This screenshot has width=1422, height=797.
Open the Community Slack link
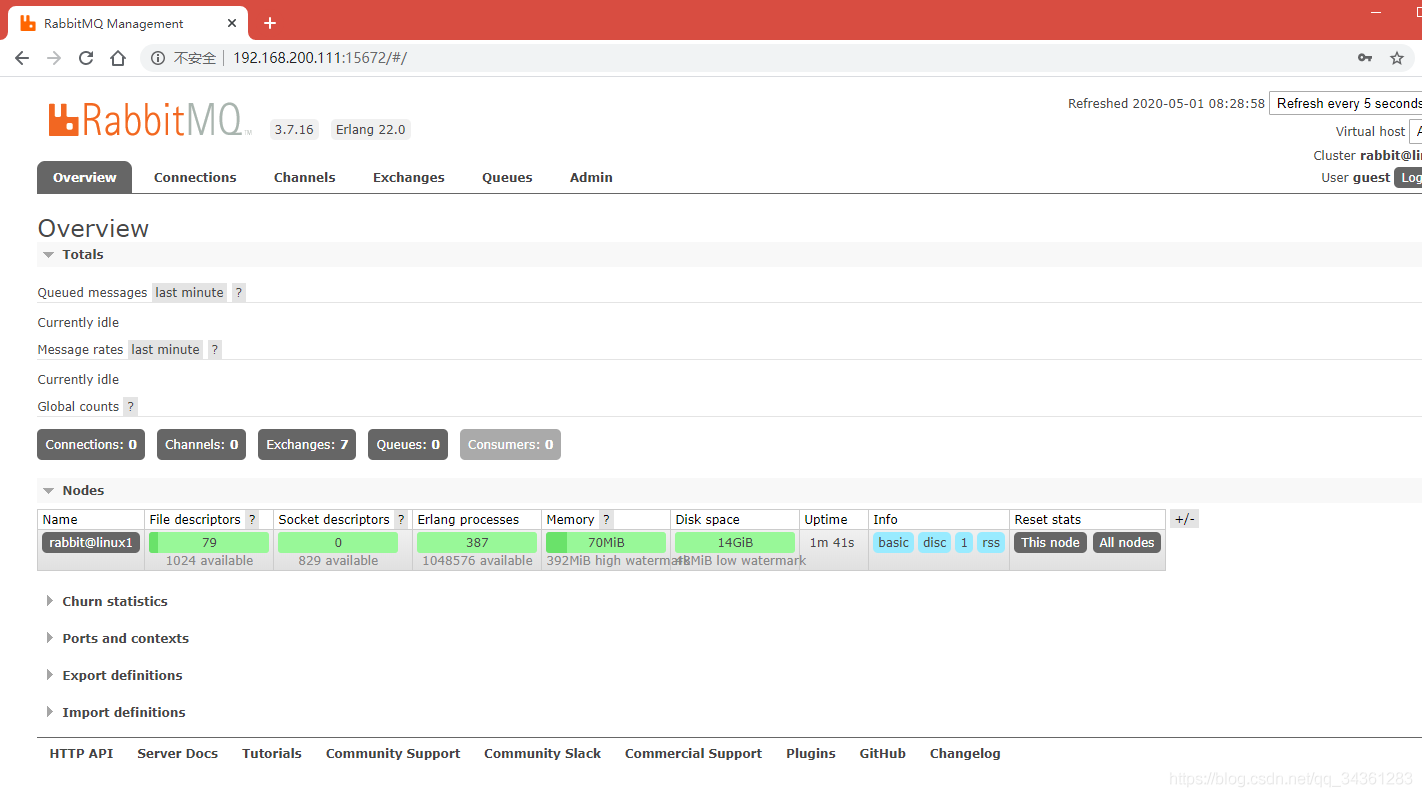543,754
